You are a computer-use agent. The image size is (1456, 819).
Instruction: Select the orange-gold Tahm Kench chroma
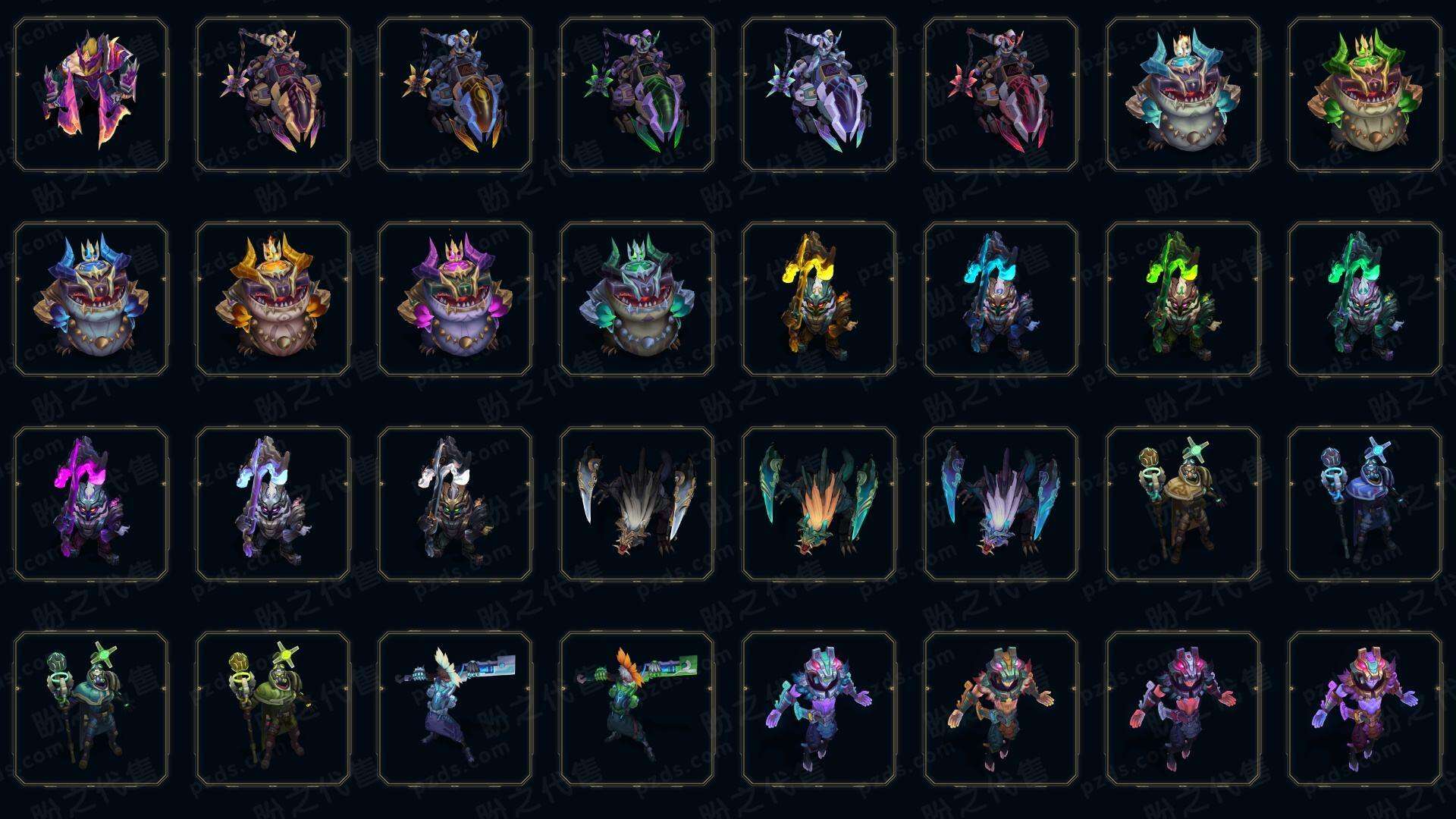[273, 299]
